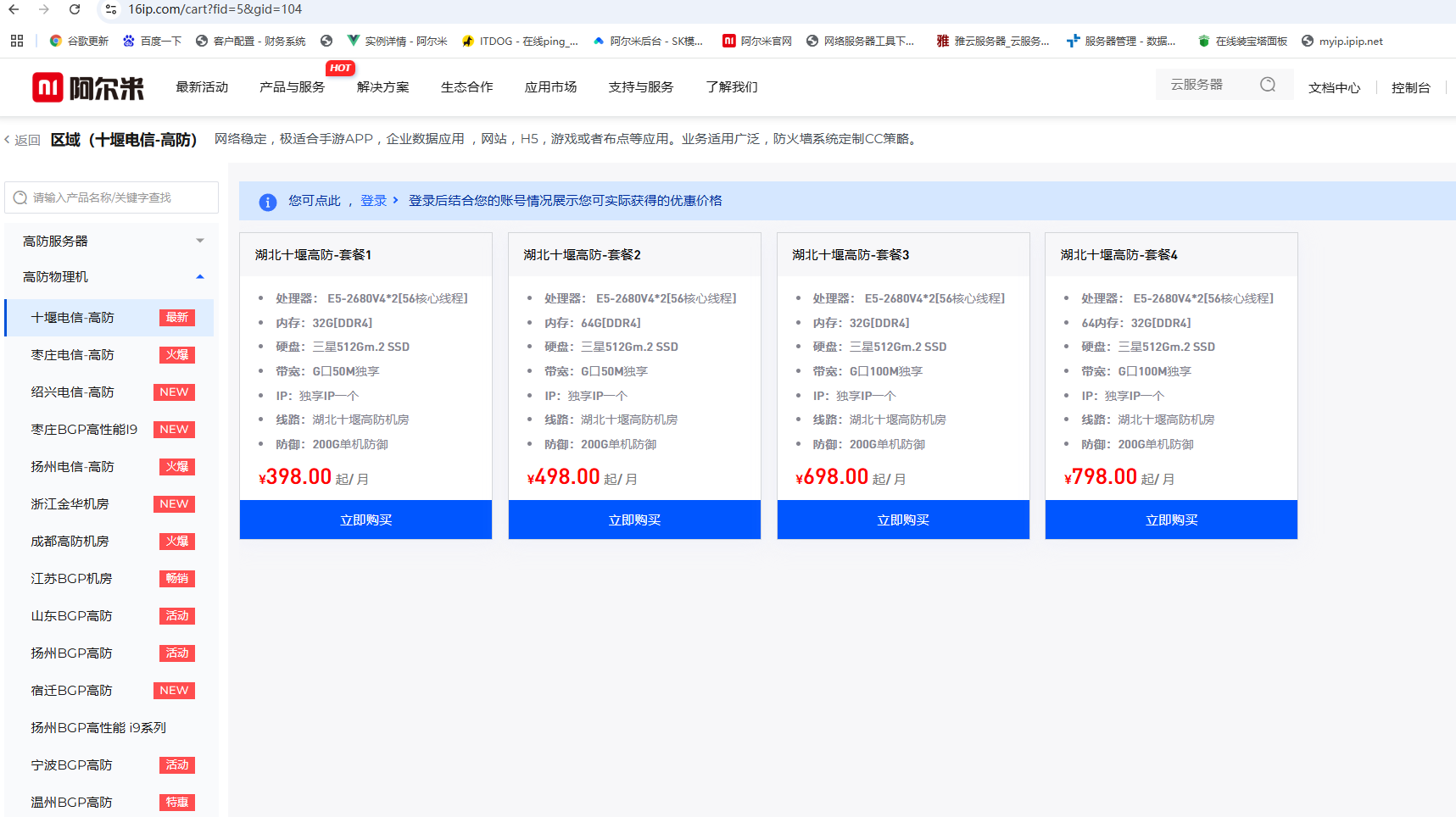Open the 百度一下 bookmark
The width and height of the screenshot is (1456, 817).
pyautogui.click(x=152, y=41)
